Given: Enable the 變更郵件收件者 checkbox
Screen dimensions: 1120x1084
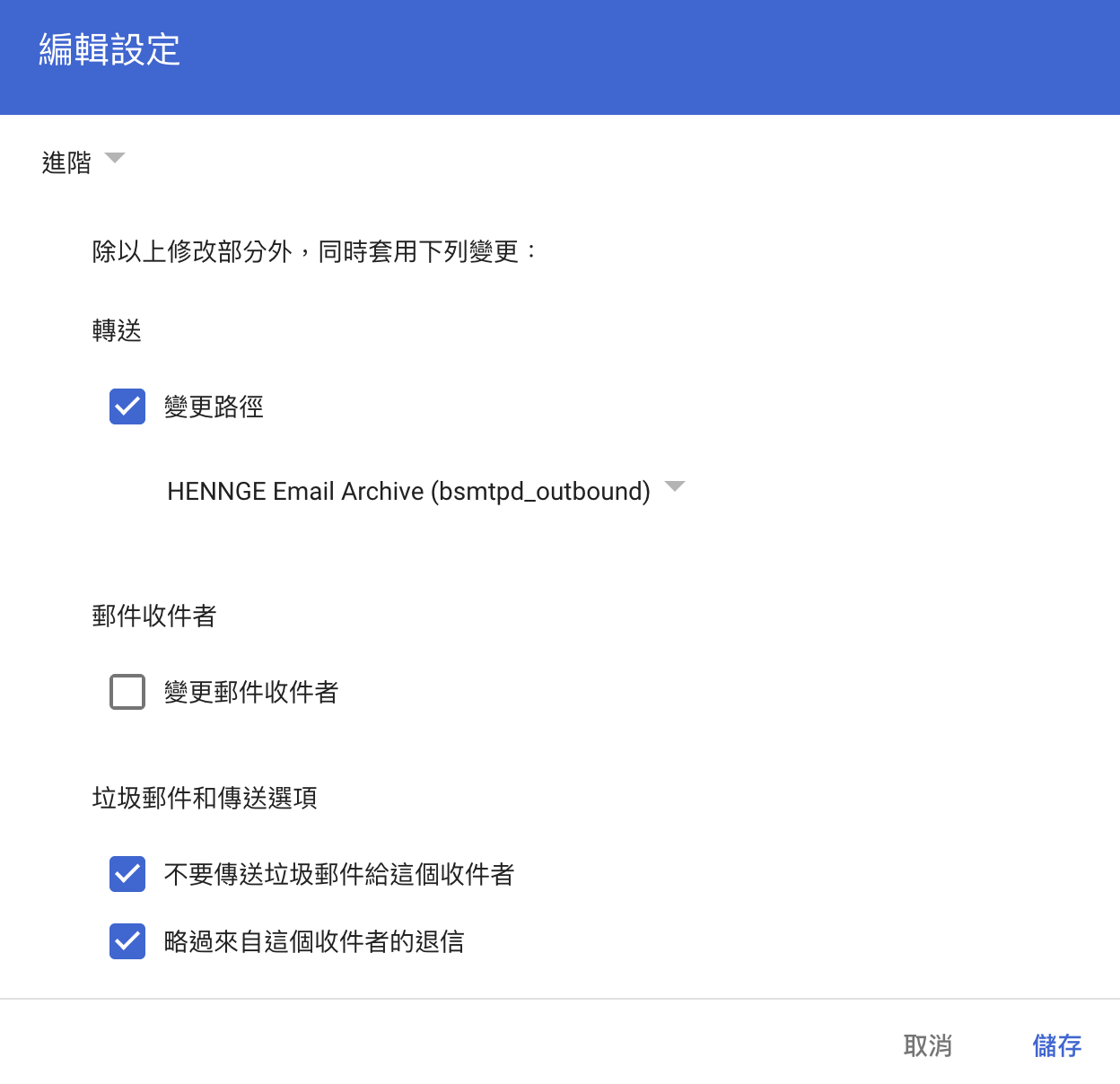Looking at the screenshot, I should click(127, 692).
